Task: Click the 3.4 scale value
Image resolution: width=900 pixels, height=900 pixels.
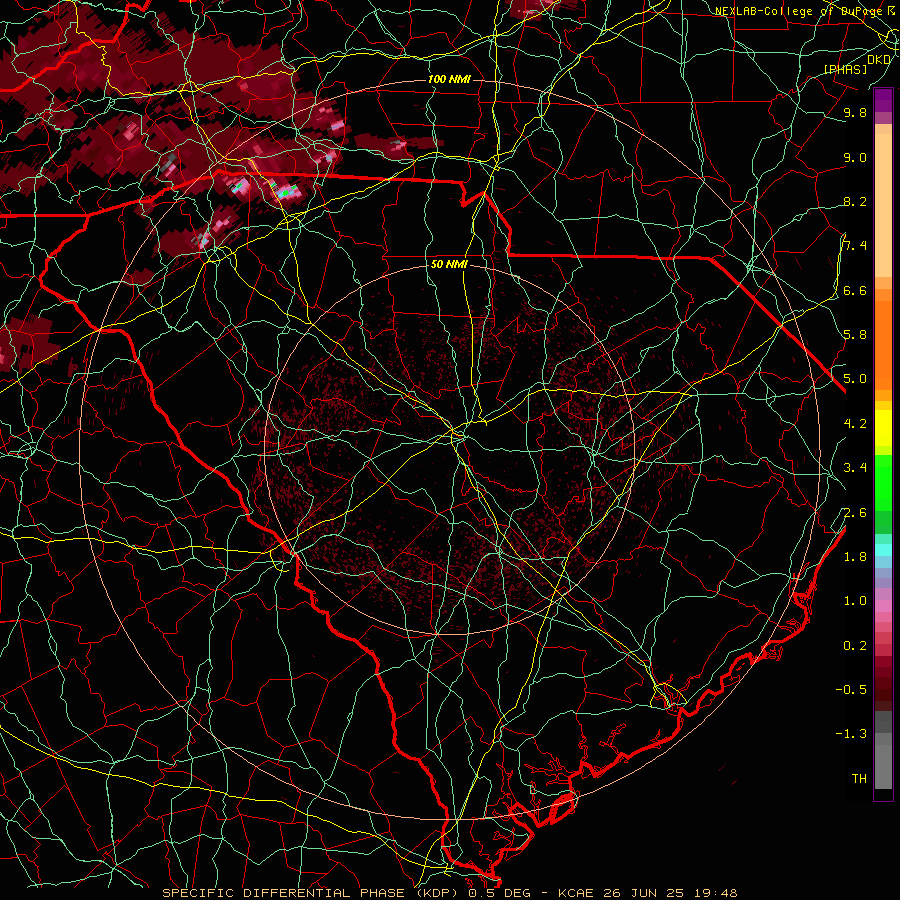Action: click(x=855, y=468)
